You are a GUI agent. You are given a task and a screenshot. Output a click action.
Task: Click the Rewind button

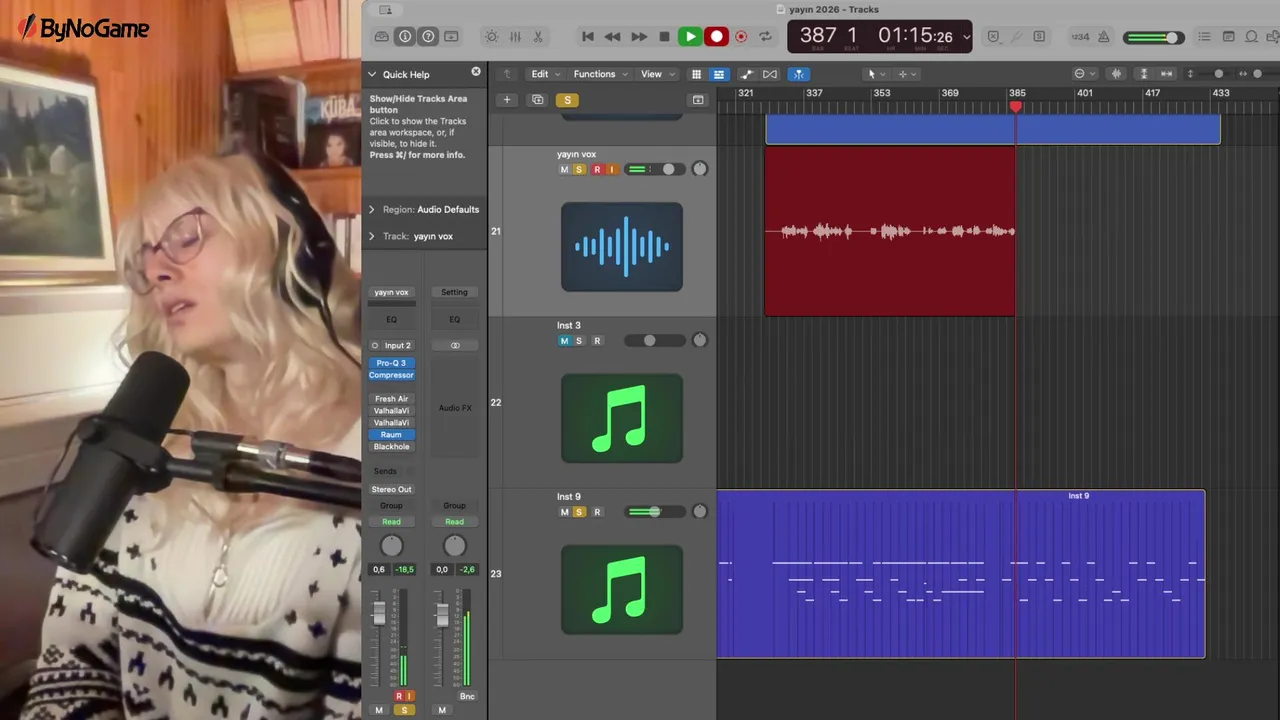coord(612,37)
